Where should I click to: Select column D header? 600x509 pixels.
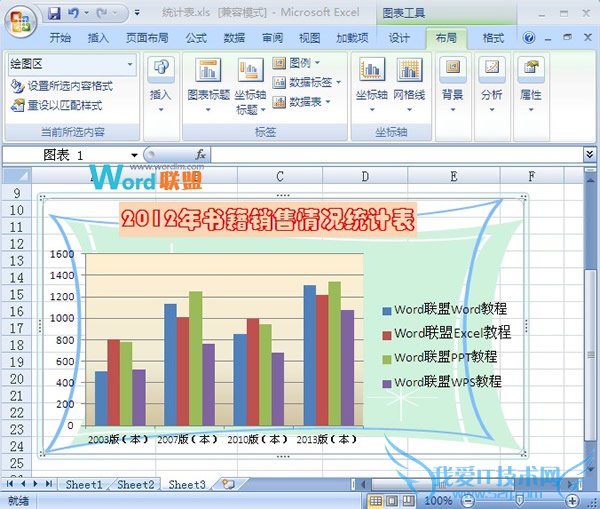tap(365, 176)
